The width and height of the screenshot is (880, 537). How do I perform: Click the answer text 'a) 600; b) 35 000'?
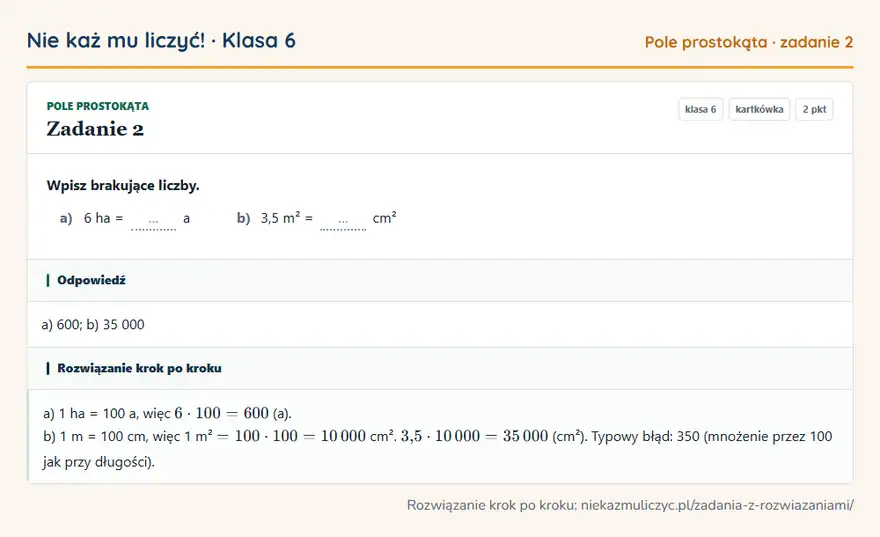93,324
